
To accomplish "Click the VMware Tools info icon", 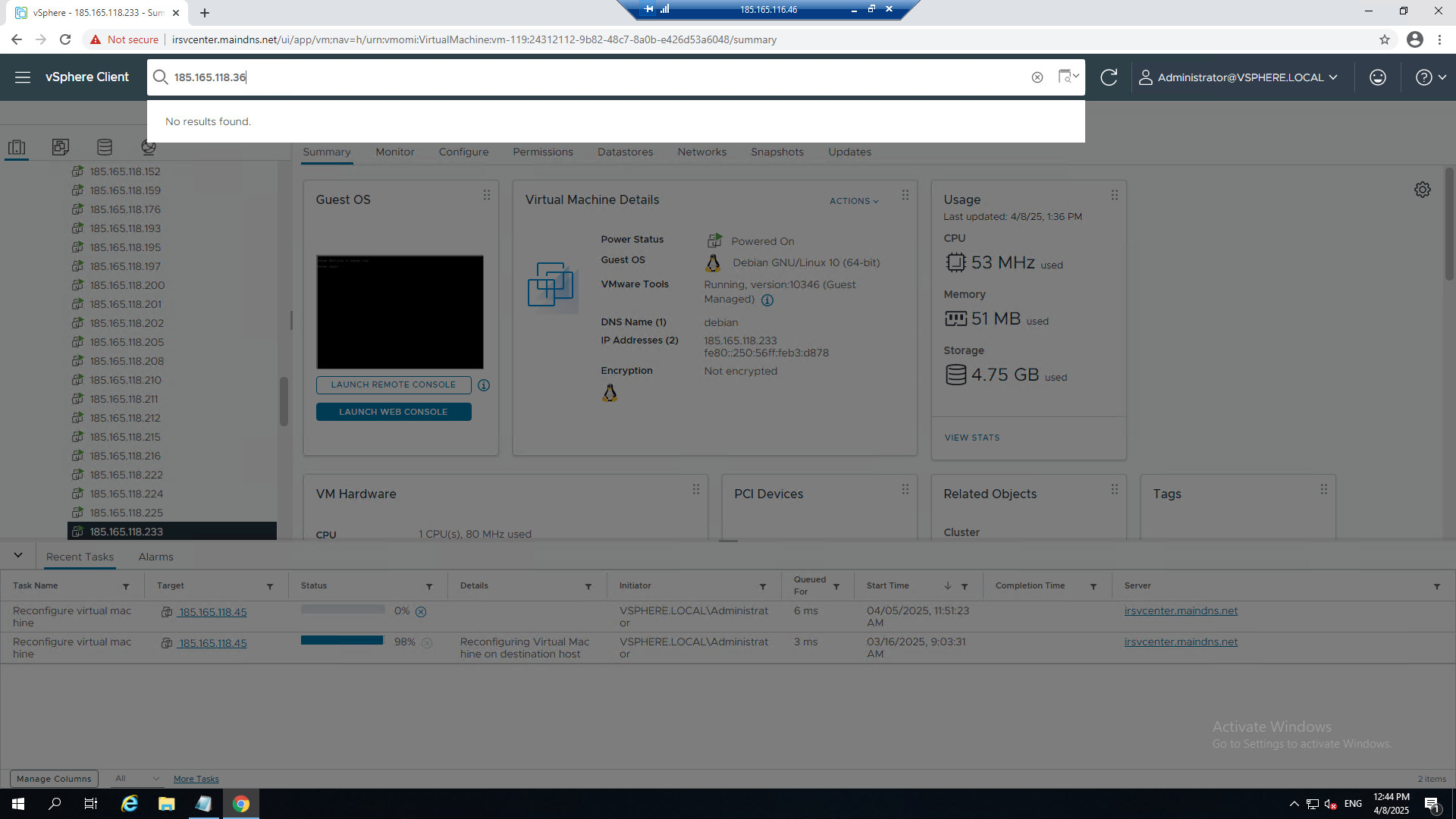I will click(767, 300).
